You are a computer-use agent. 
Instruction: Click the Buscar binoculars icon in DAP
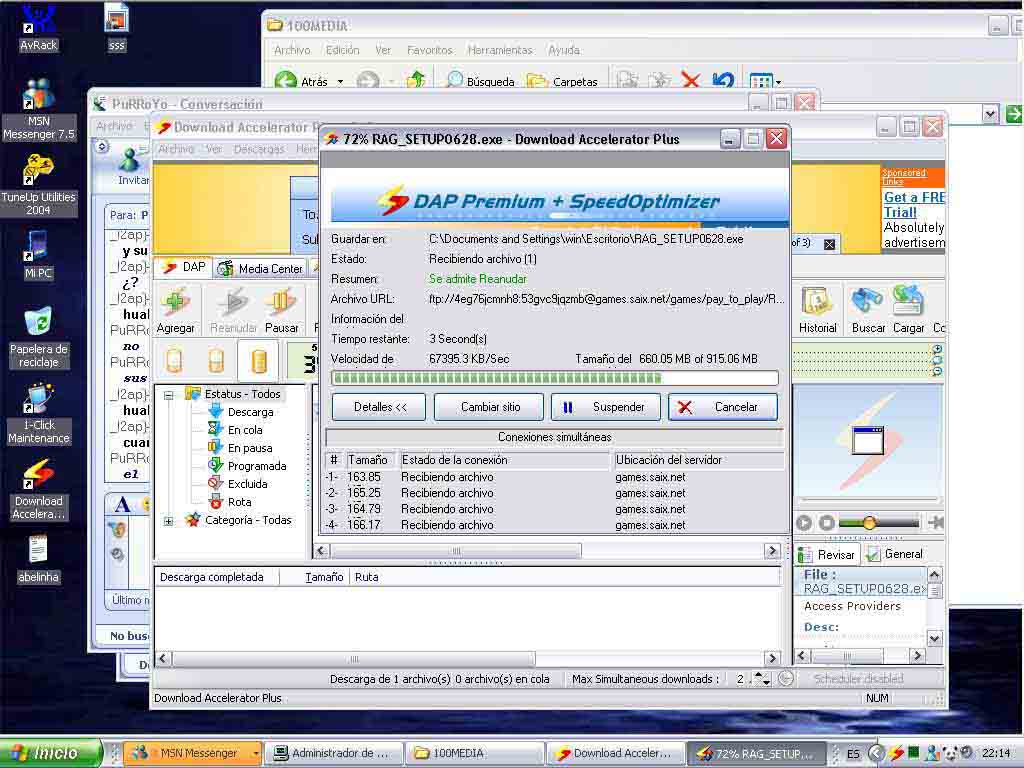(868, 310)
